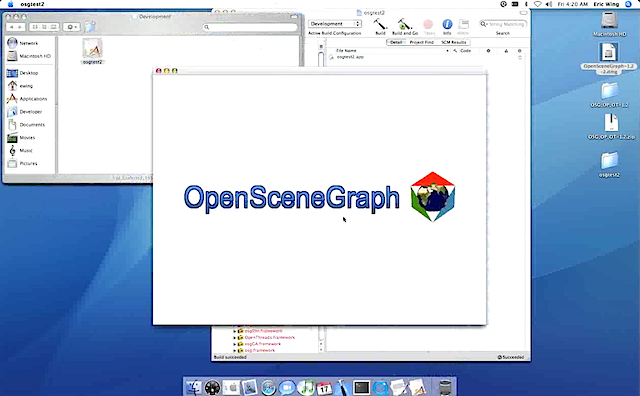Select Macintosh HD drive icon on desktop

[609, 20]
